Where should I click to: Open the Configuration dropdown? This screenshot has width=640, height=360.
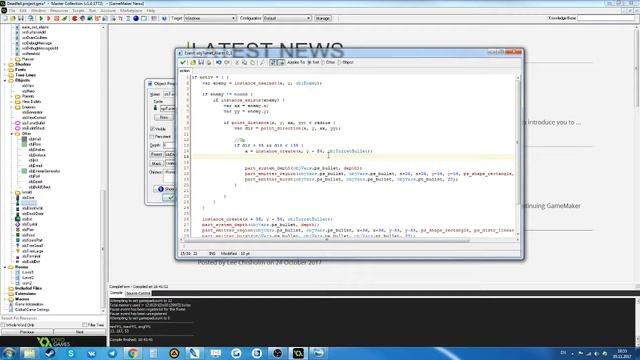tap(287, 18)
